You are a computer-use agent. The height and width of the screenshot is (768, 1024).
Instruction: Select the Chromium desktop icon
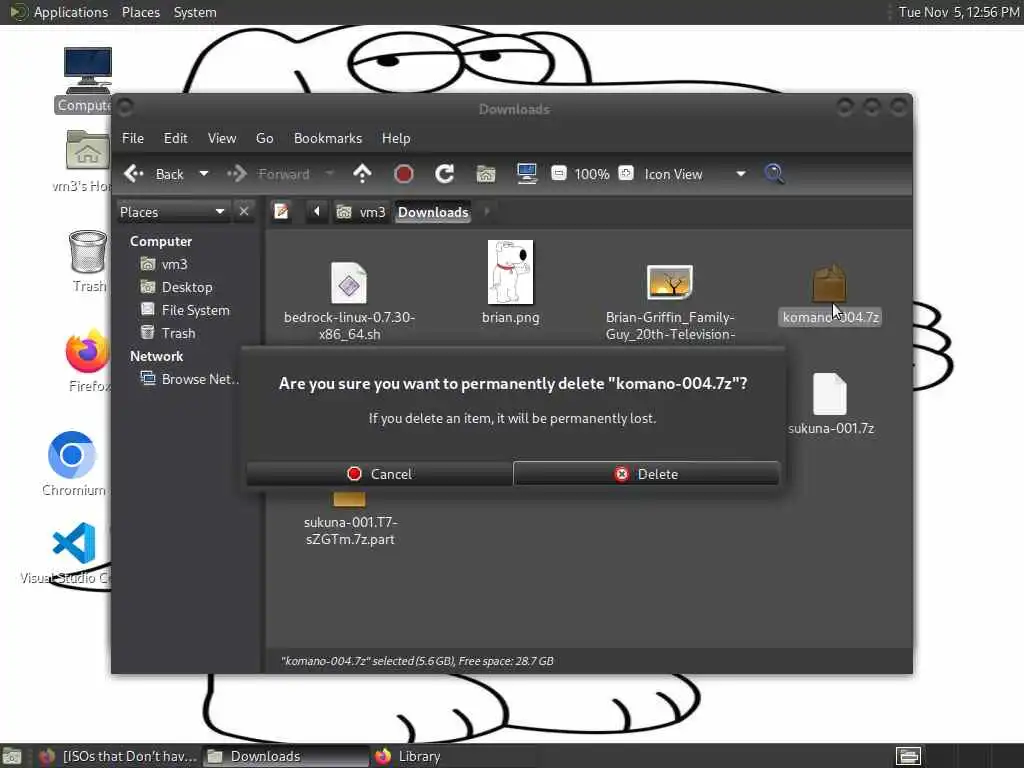click(x=72, y=455)
